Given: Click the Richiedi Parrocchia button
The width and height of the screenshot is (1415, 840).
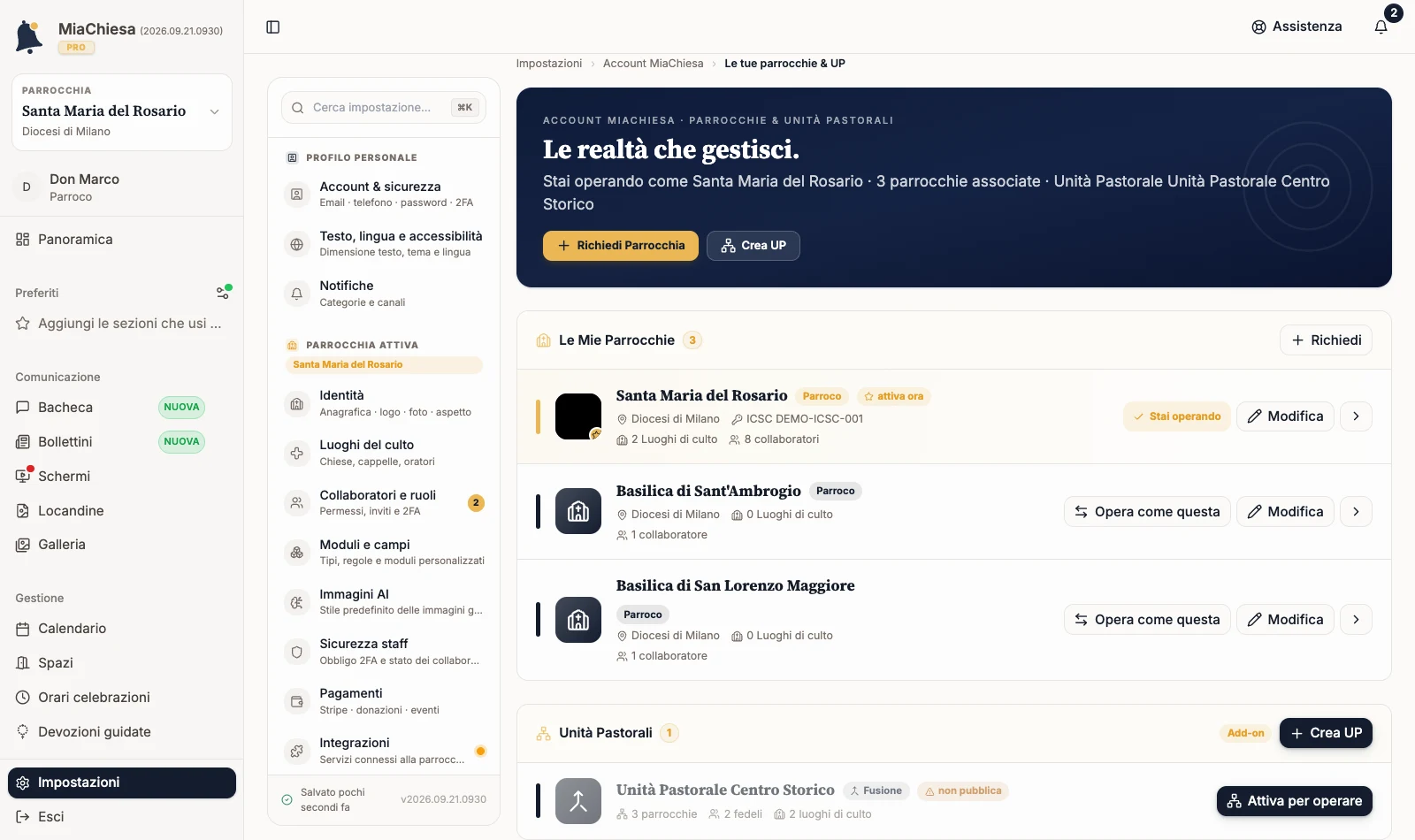Looking at the screenshot, I should pos(621,246).
